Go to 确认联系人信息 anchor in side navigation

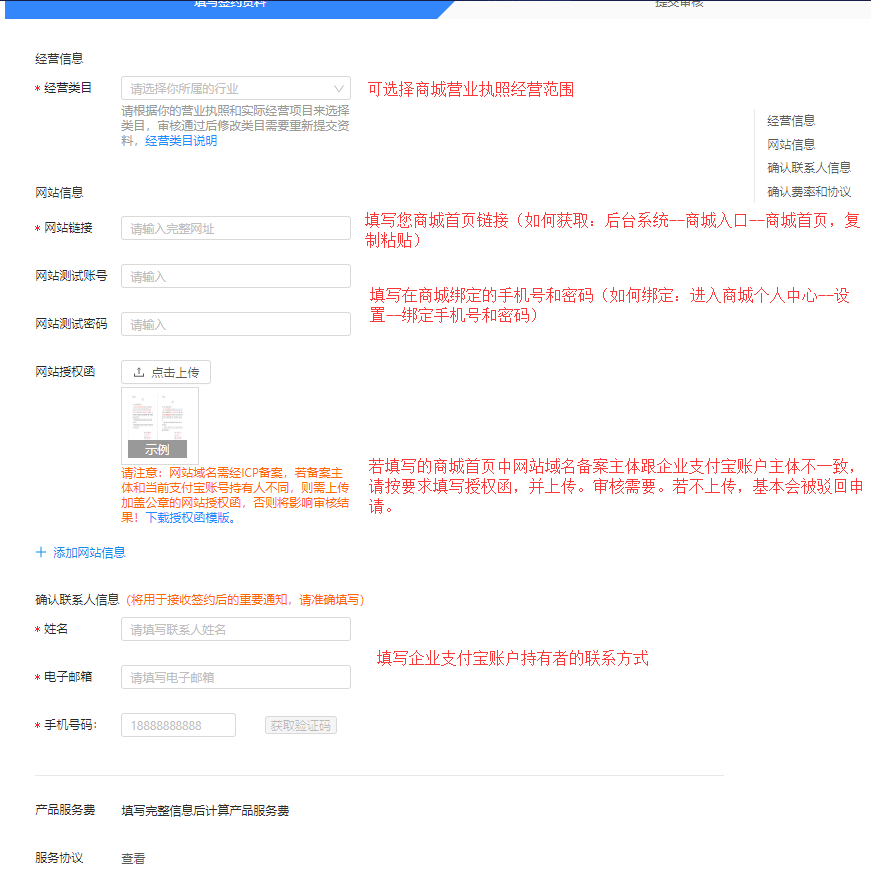809,168
